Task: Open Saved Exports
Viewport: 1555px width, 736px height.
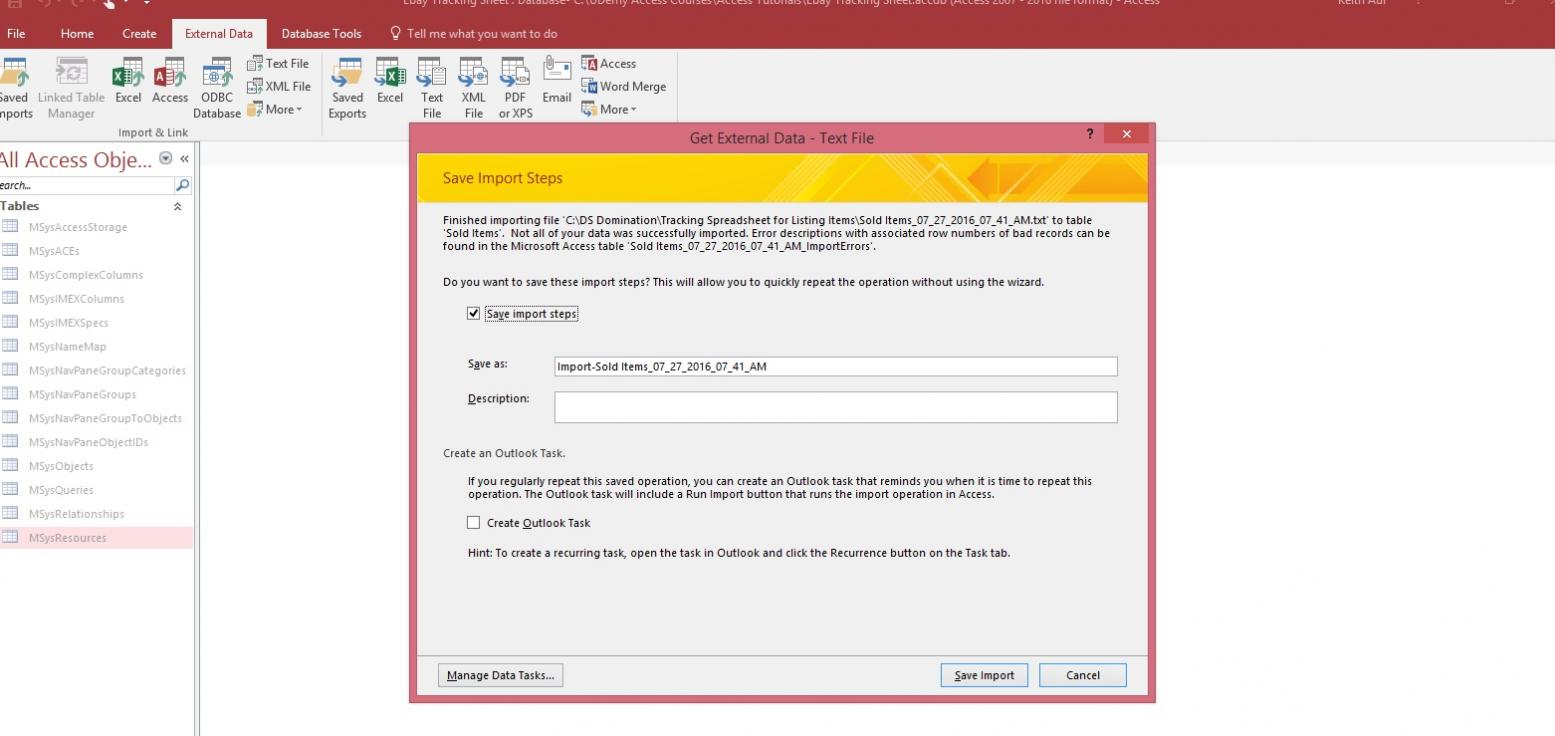Action: tap(347, 88)
